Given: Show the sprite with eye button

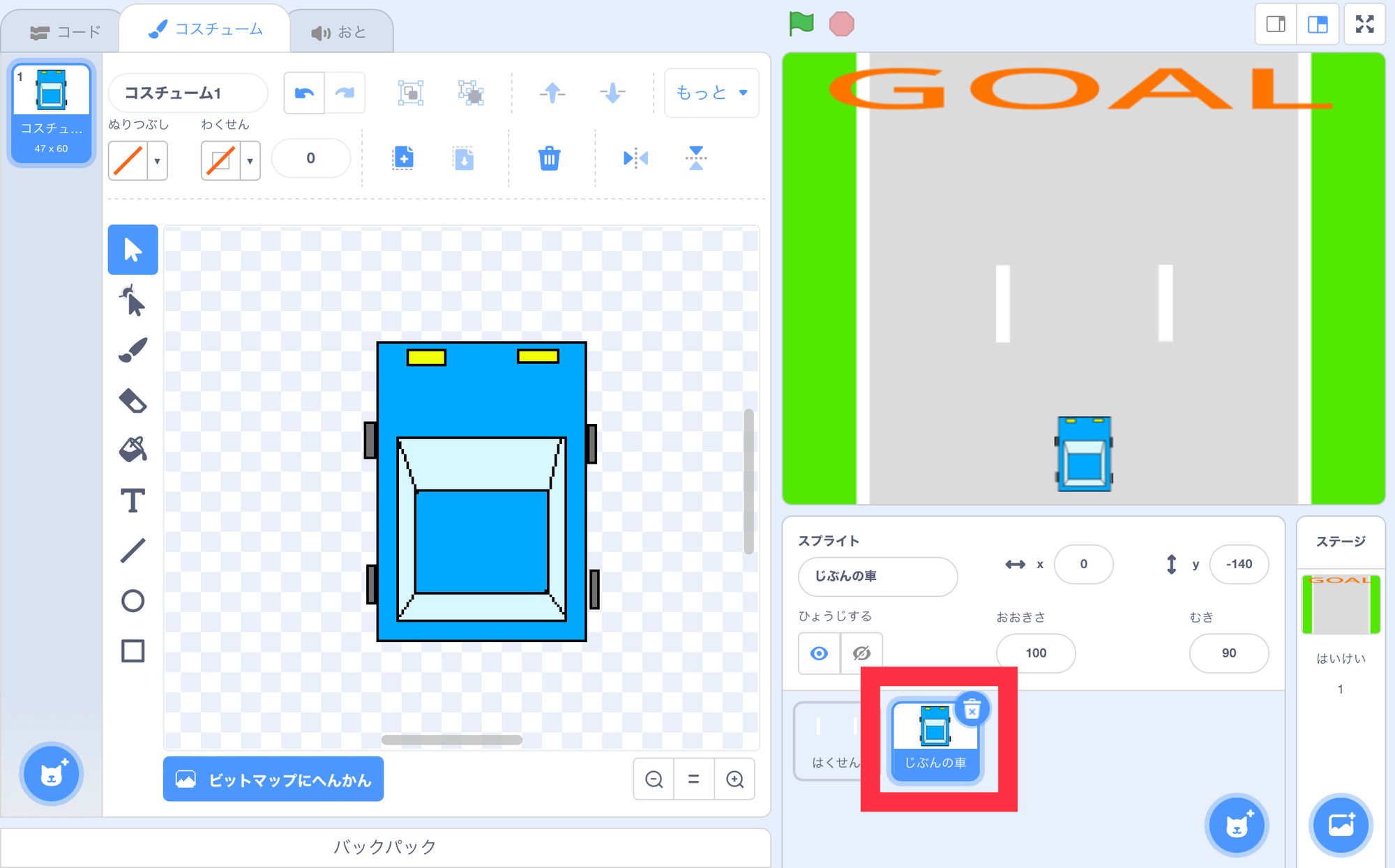Looking at the screenshot, I should coord(820,653).
